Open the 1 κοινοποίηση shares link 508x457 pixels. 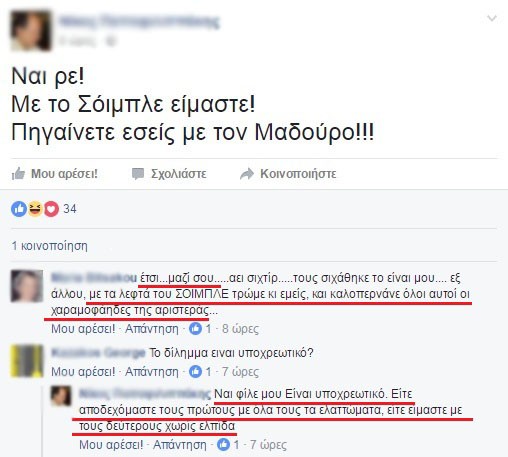50,246
